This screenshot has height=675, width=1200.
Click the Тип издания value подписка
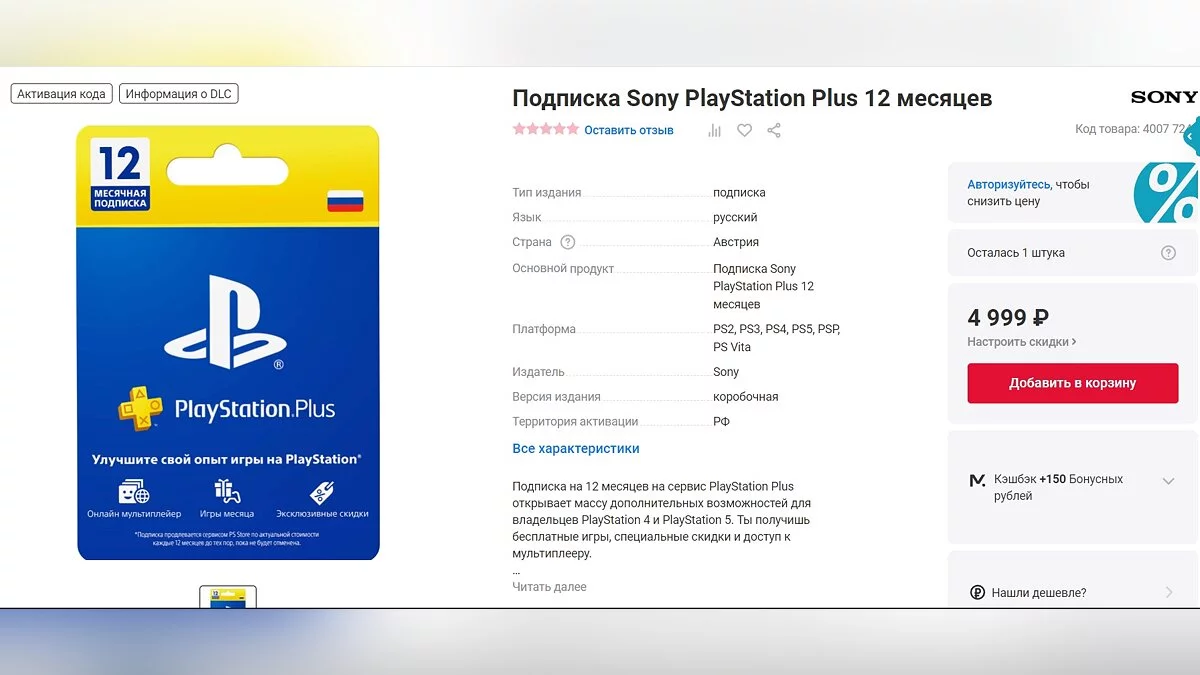click(739, 193)
